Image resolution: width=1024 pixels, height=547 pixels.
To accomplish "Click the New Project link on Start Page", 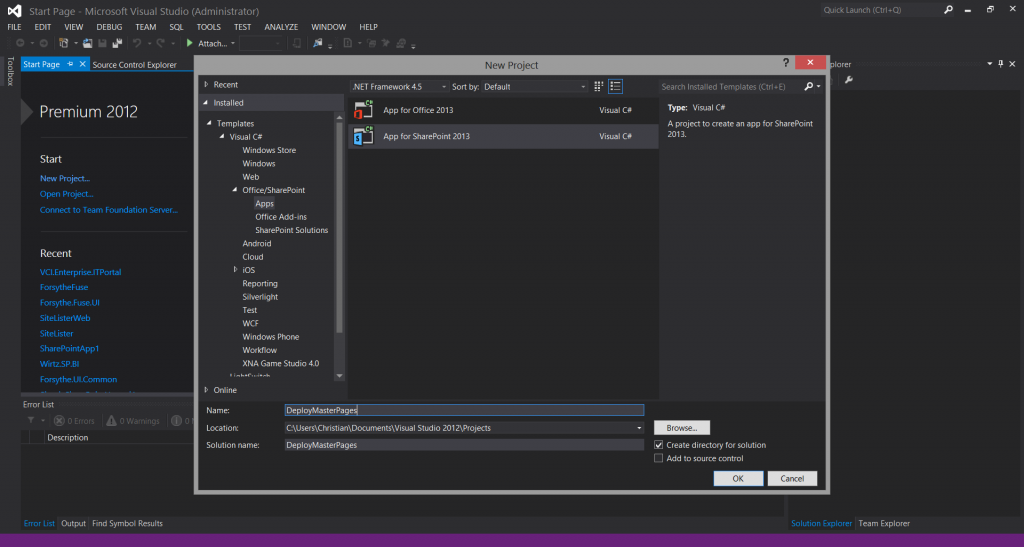I will point(65,178).
